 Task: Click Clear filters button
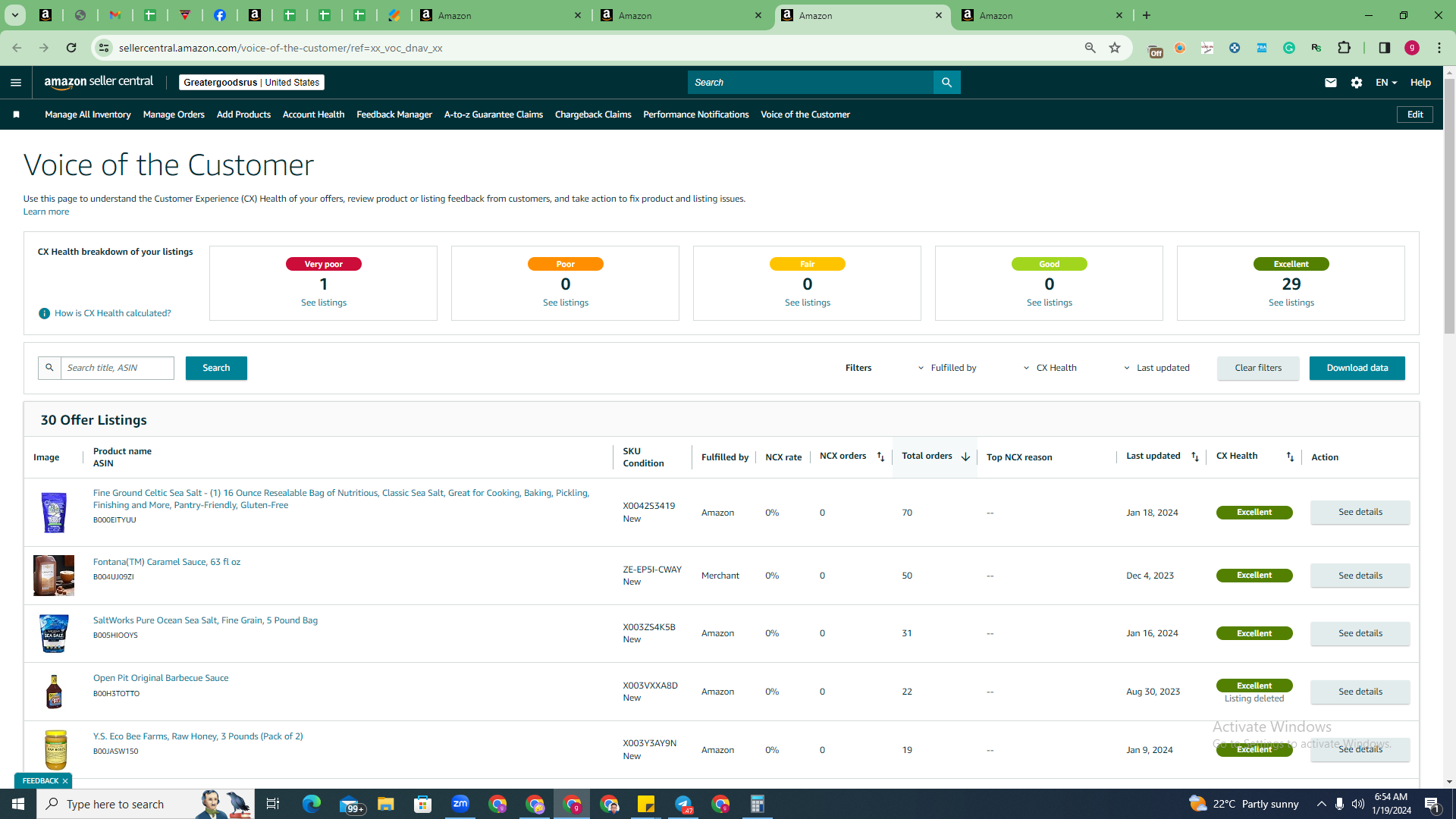[x=1258, y=368]
